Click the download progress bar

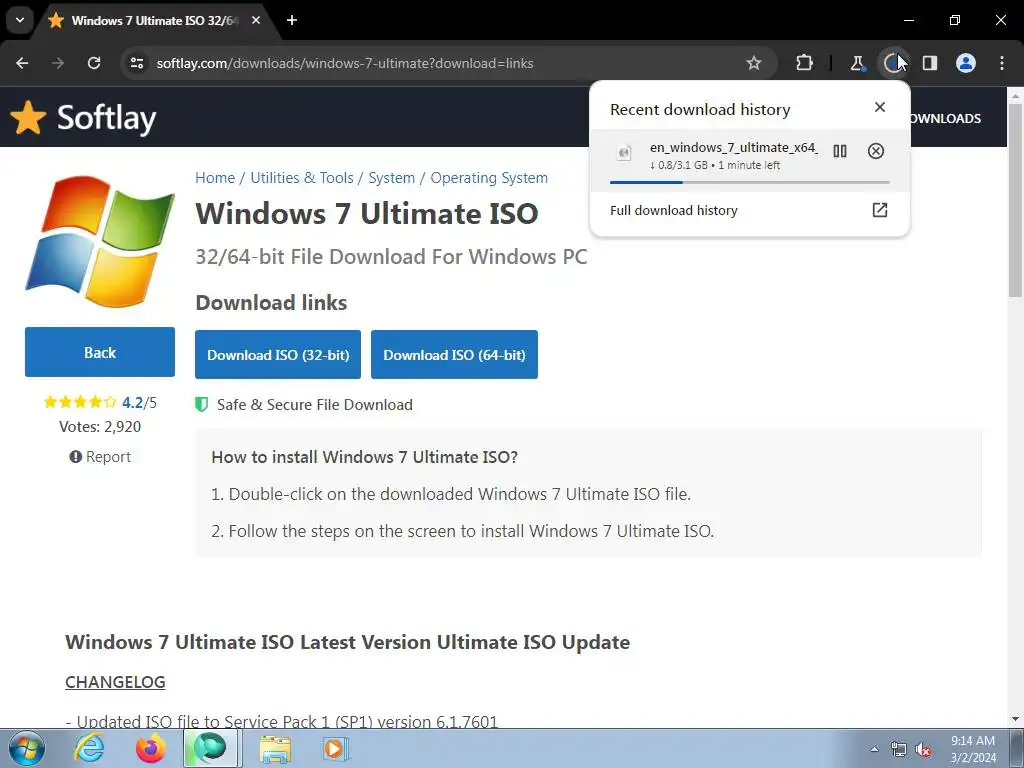(750, 182)
